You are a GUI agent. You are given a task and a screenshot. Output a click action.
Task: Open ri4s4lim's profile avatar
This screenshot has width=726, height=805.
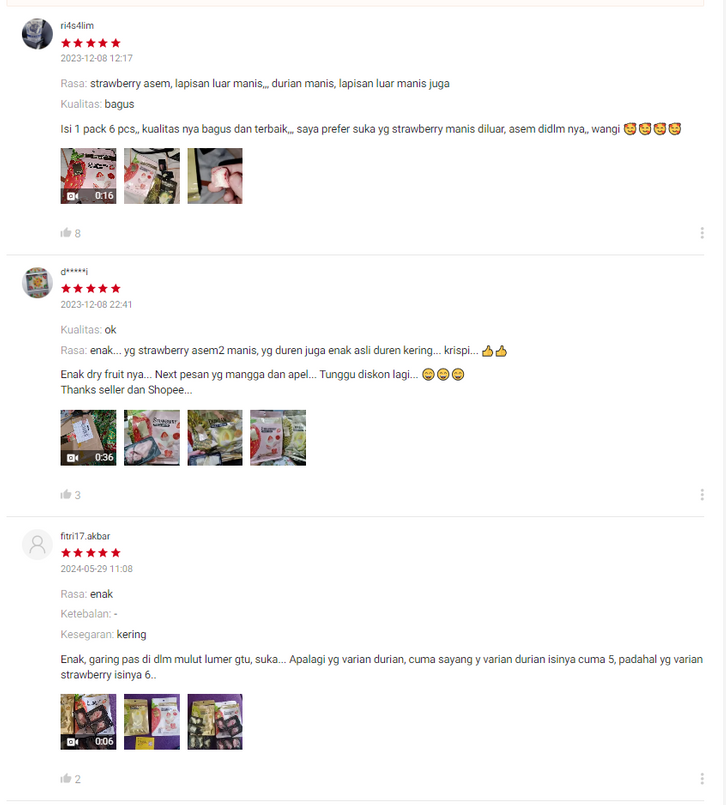[x=37, y=34]
